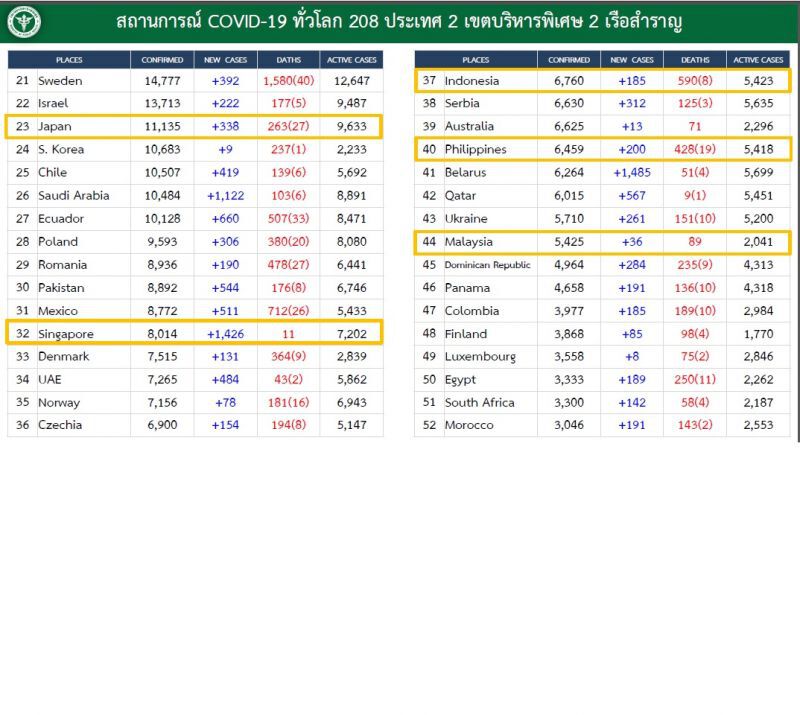Select Sweden's confirmed count 14,777
The height and width of the screenshot is (715, 800).
point(162,81)
